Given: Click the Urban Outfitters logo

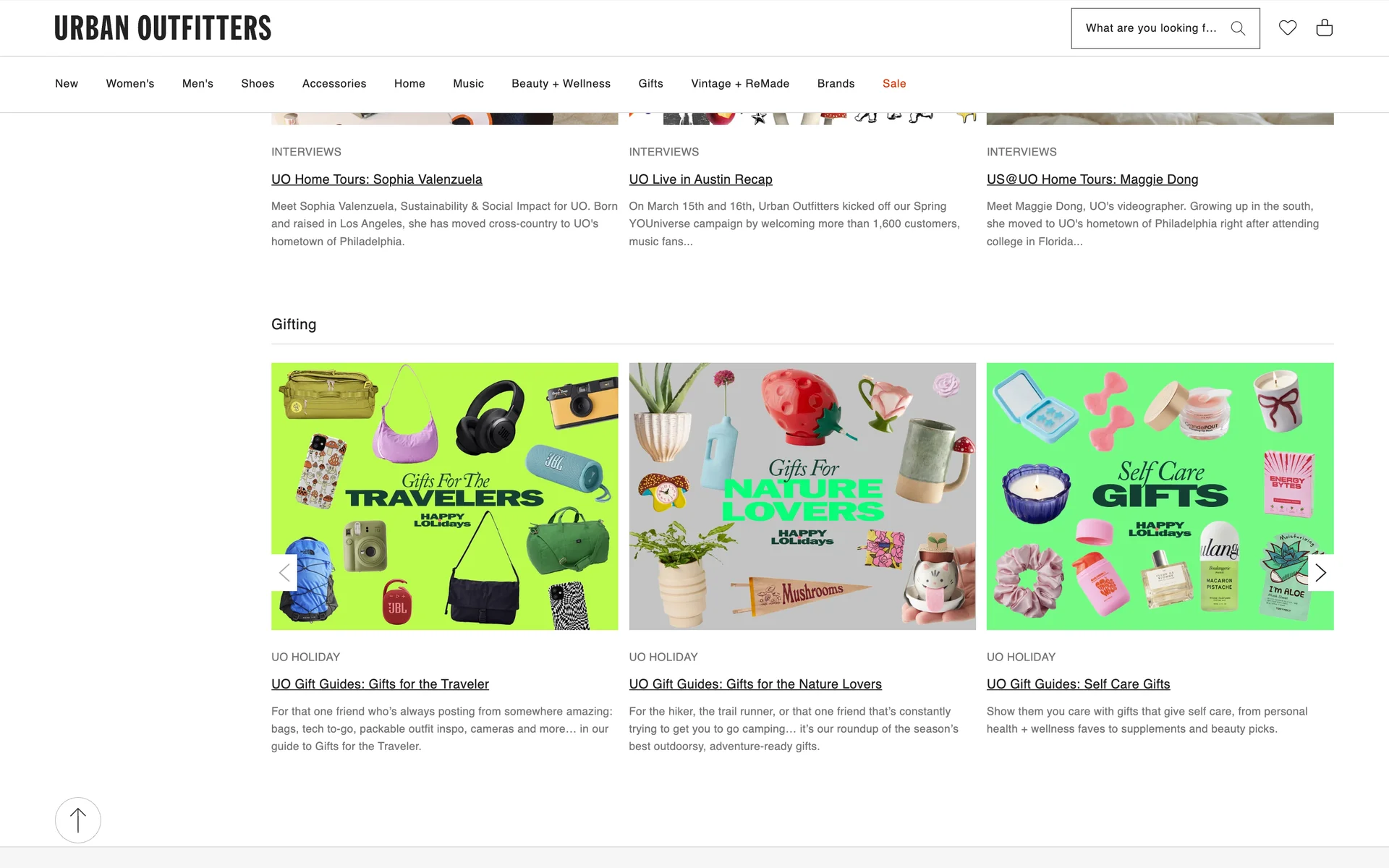Looking at the screenshot, I should point(163,28).
